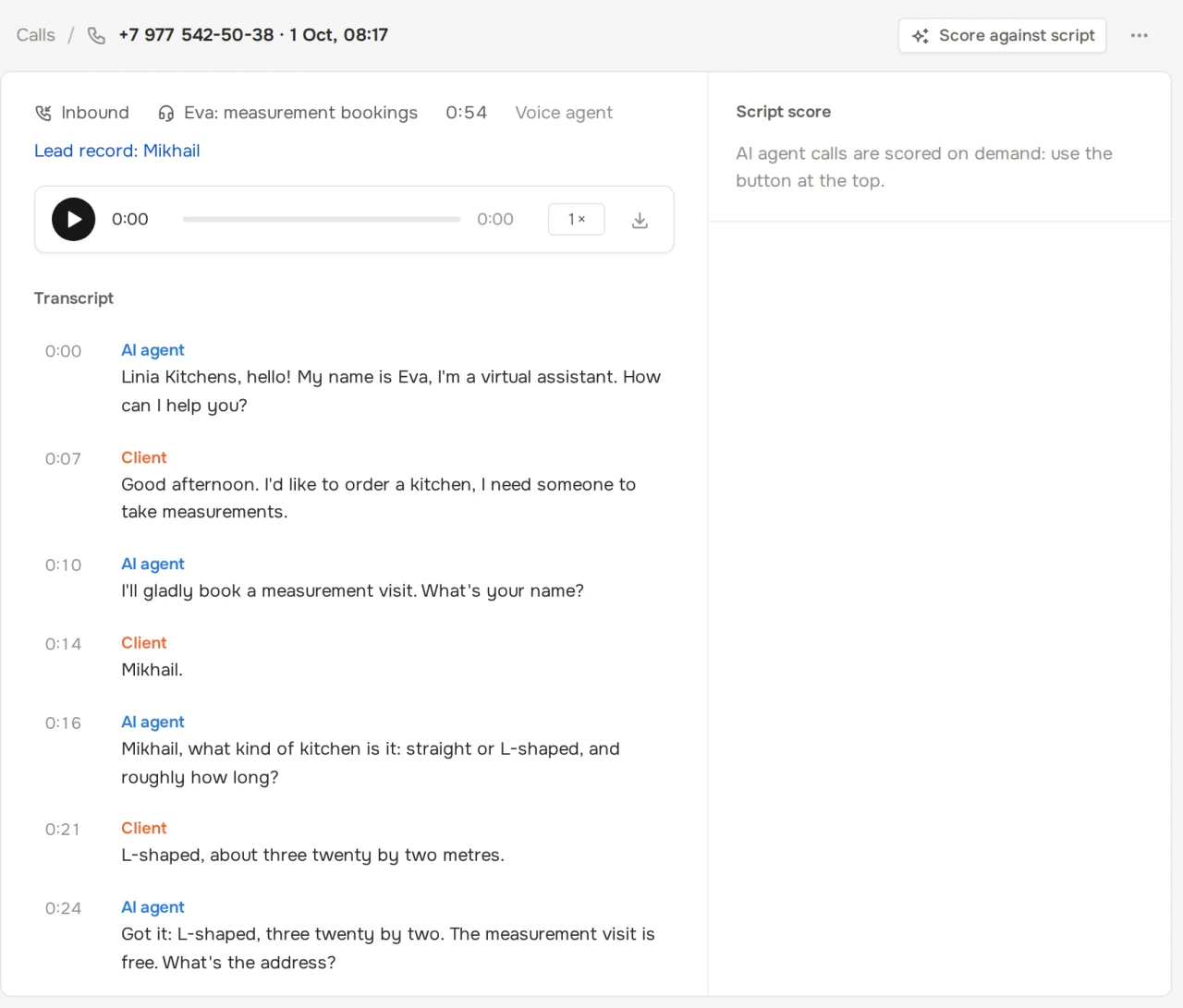Click the 'AI agent calls are scored' note

pos(924,167)
